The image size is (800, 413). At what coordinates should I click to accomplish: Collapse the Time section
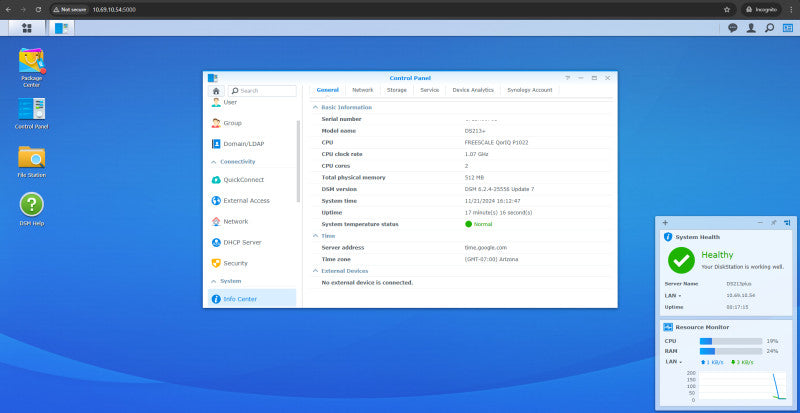coord(315,236)
